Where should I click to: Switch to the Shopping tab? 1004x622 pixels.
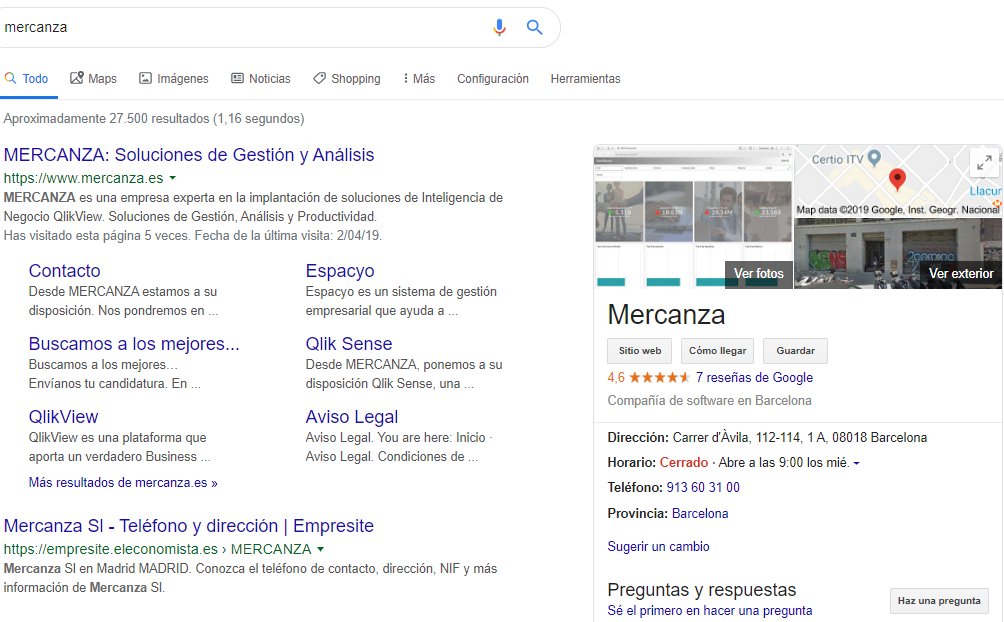[347, 78]
